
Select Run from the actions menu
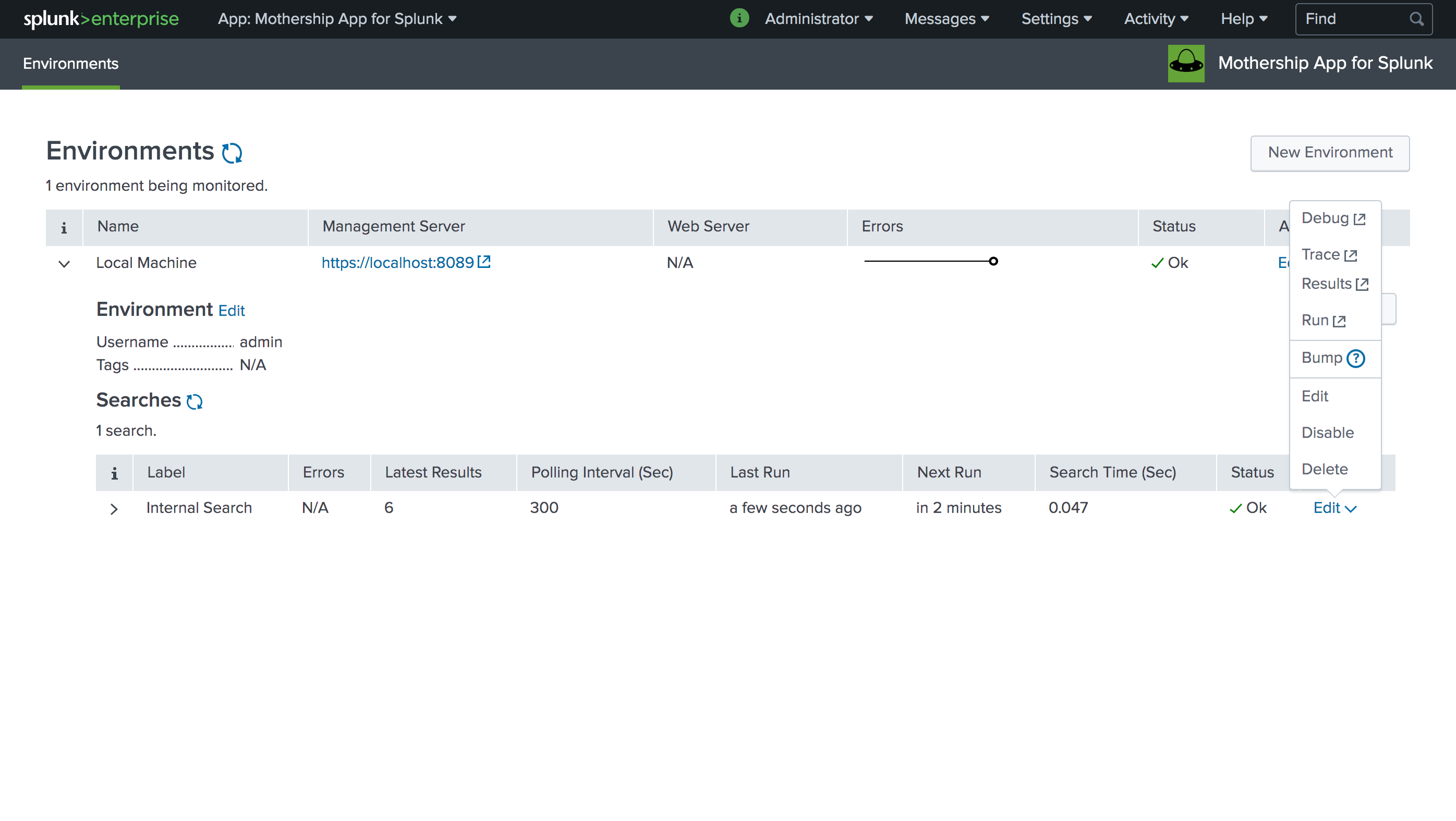point(1323,321)
